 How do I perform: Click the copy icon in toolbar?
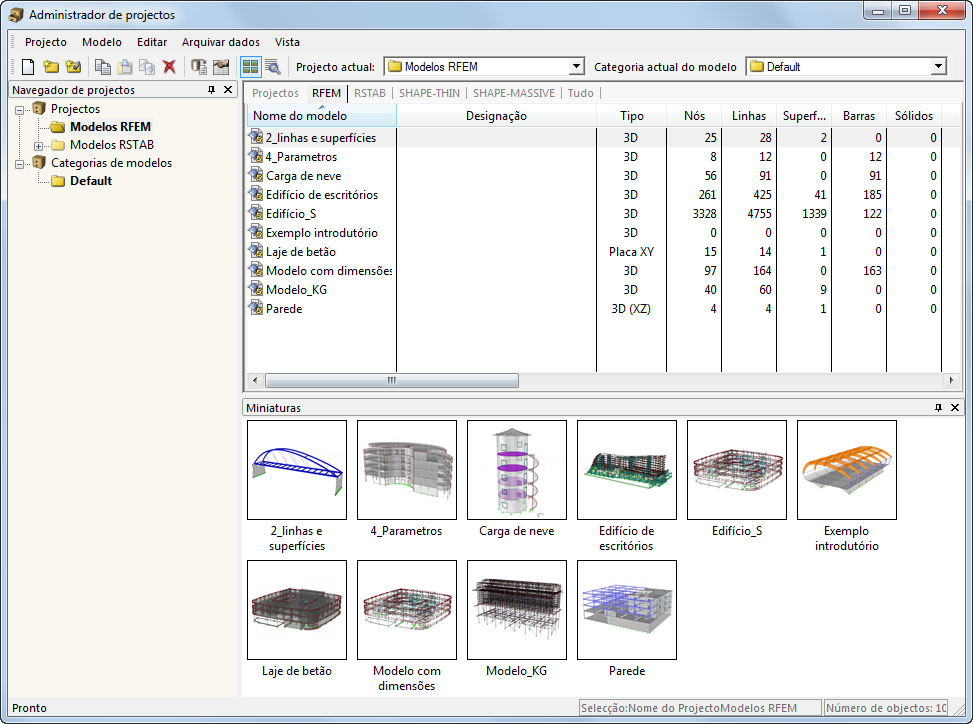[x=102, y=66]
